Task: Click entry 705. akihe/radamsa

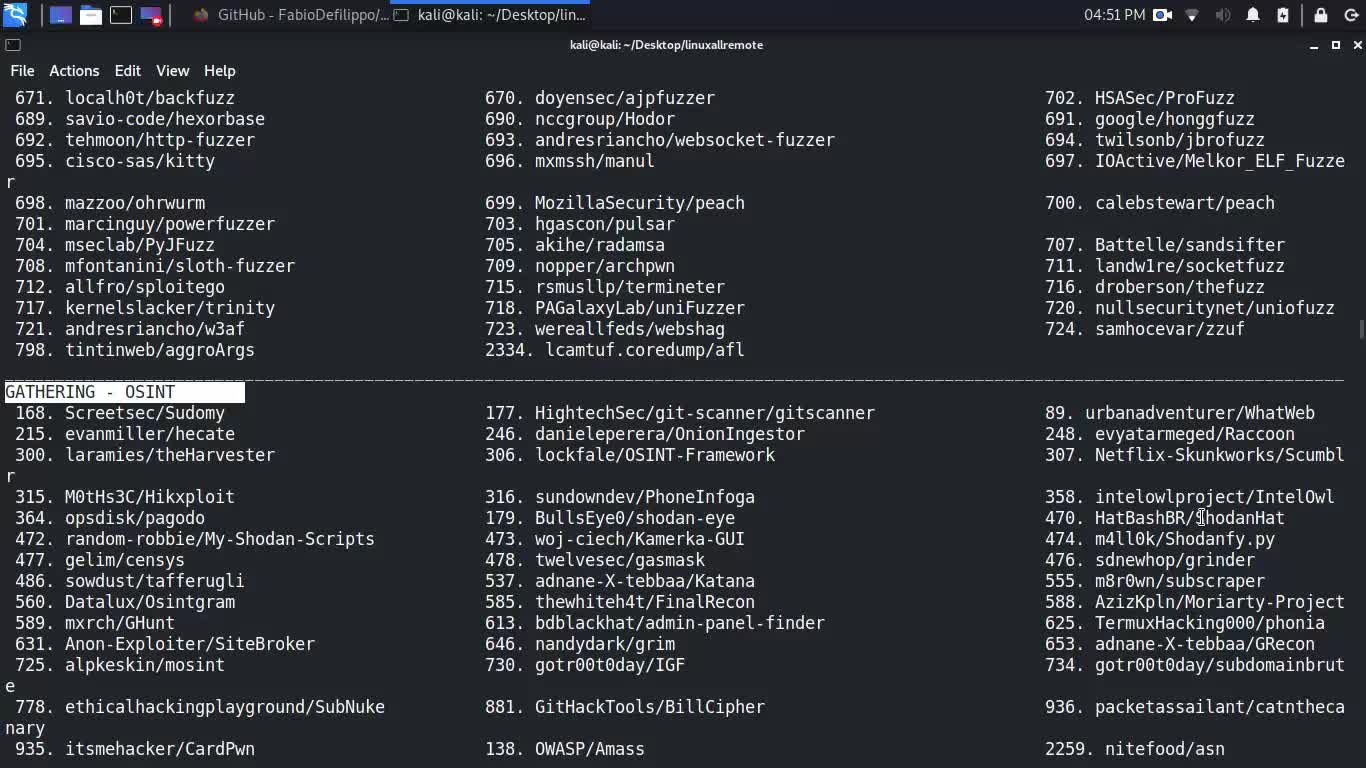Action: coord(575,245)
